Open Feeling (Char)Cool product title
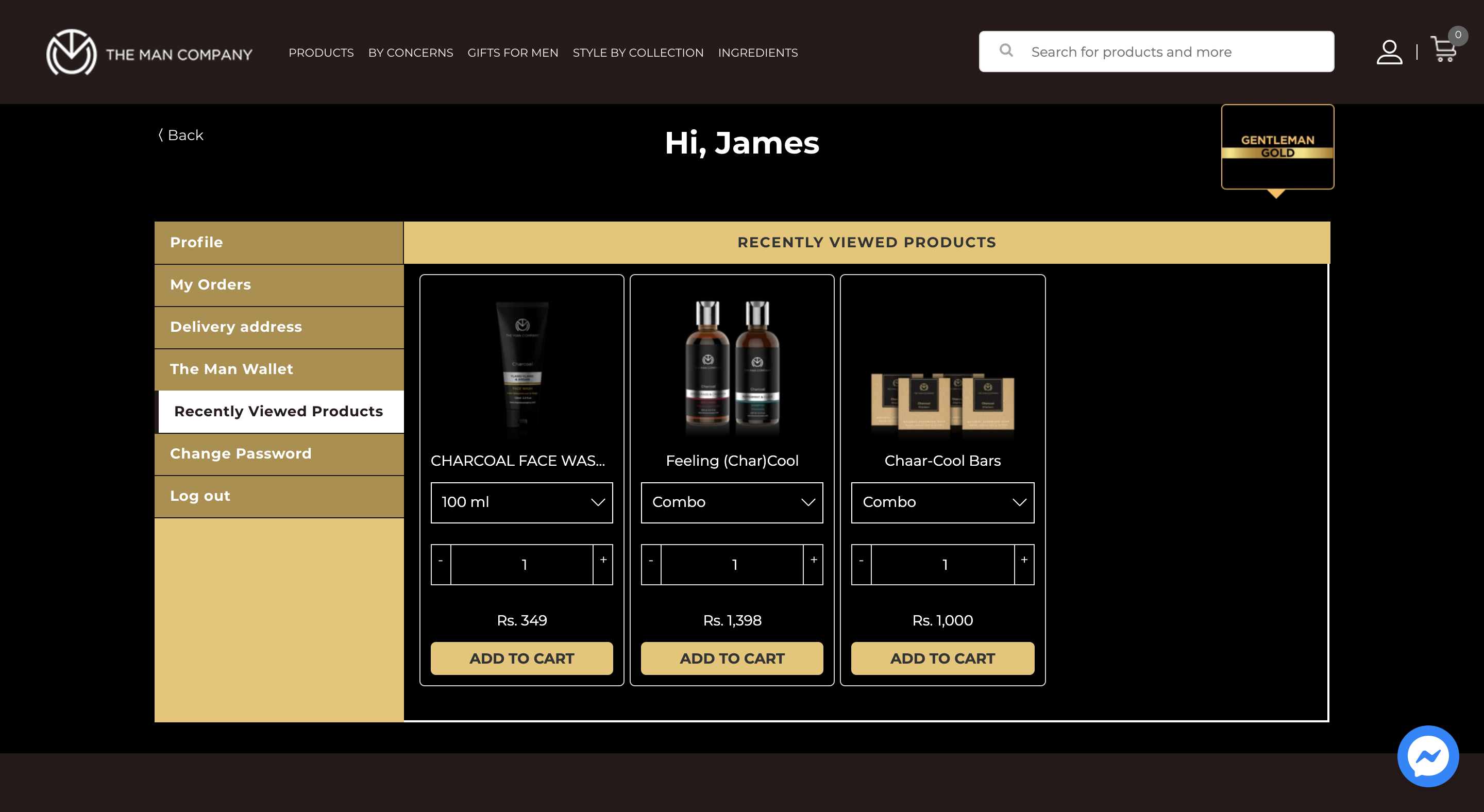This screenshot has height=812, width=1484. pos(732,461)
